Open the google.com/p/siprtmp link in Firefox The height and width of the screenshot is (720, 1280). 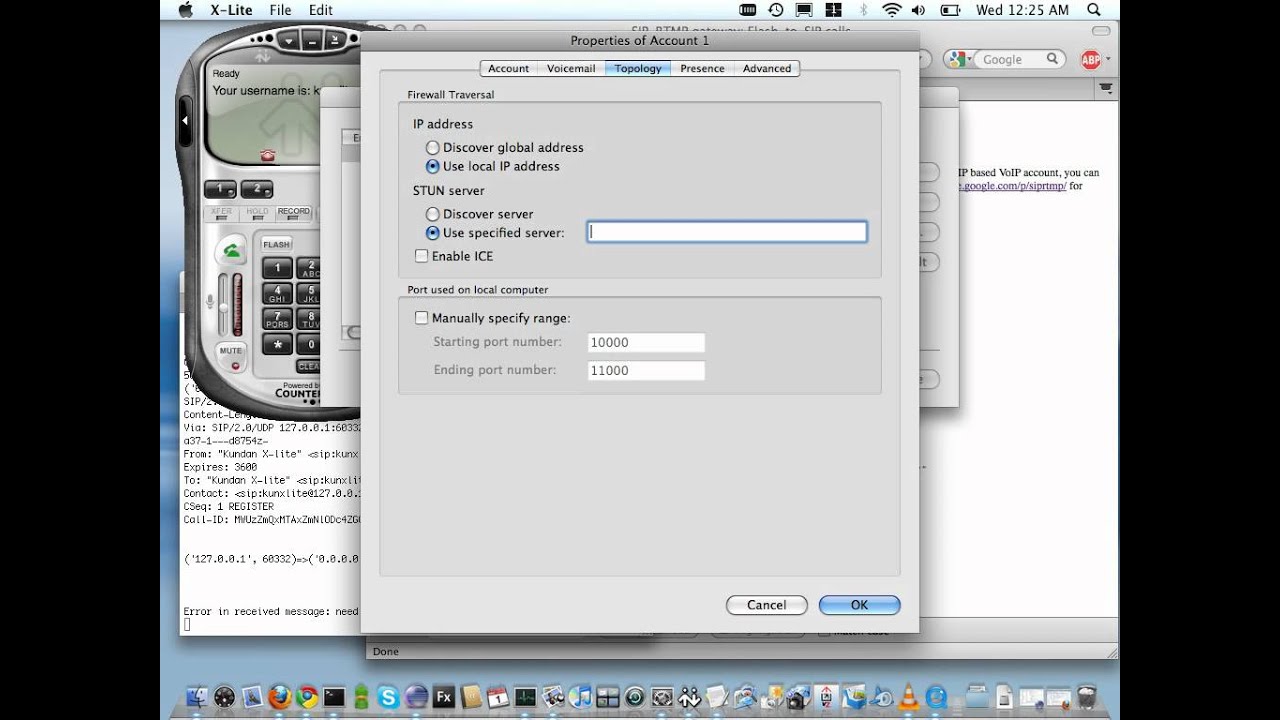coord(1013,186)
